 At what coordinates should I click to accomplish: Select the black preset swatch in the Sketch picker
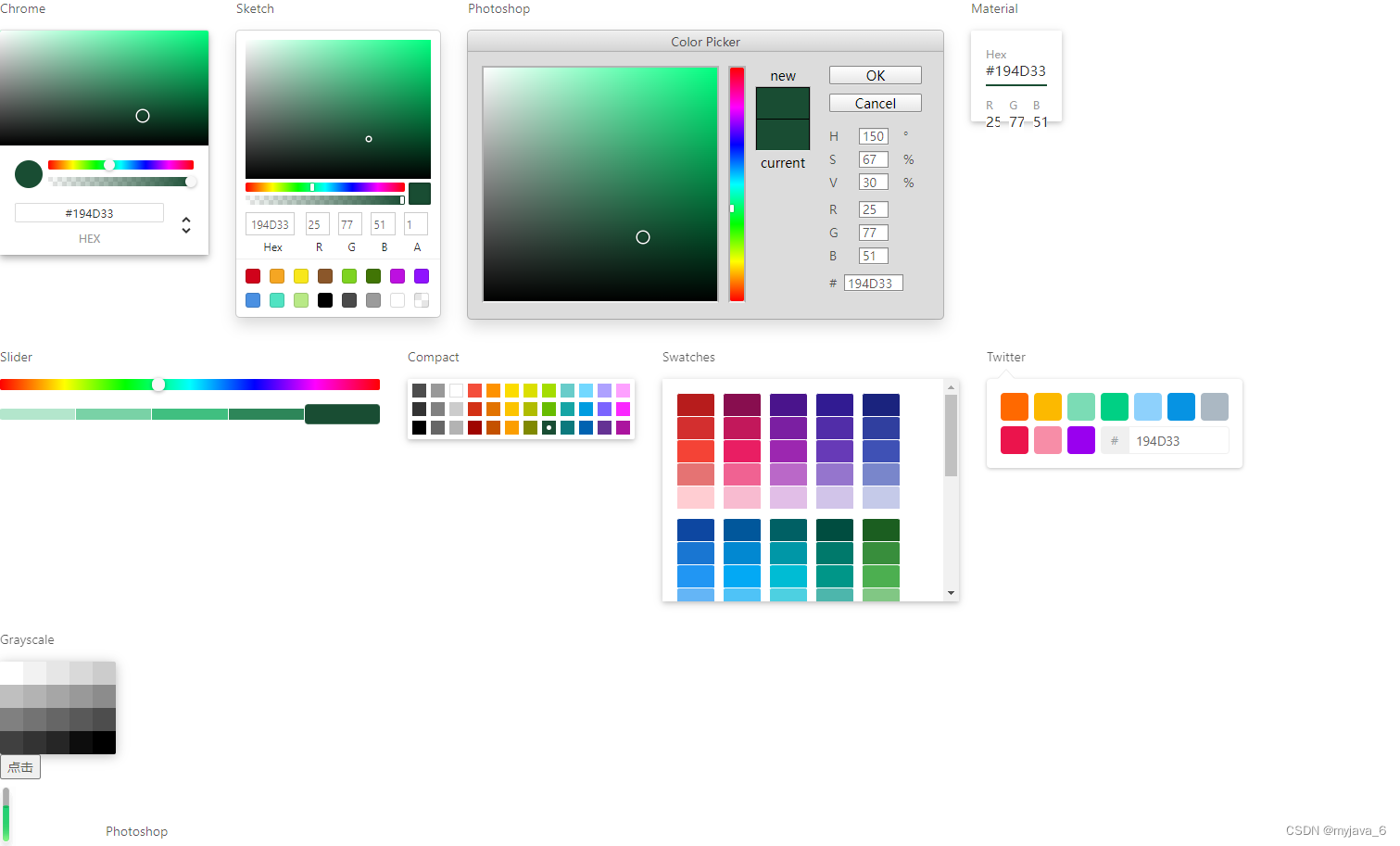click(324, 299)
